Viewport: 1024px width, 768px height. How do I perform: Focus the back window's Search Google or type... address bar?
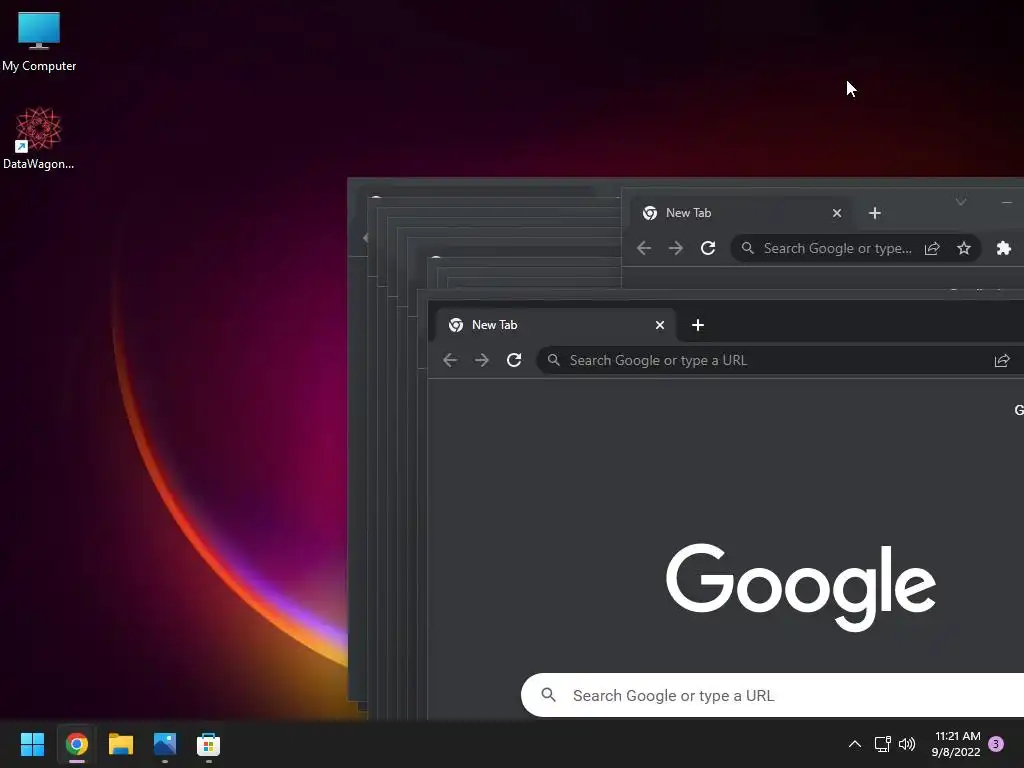[856, 249]
